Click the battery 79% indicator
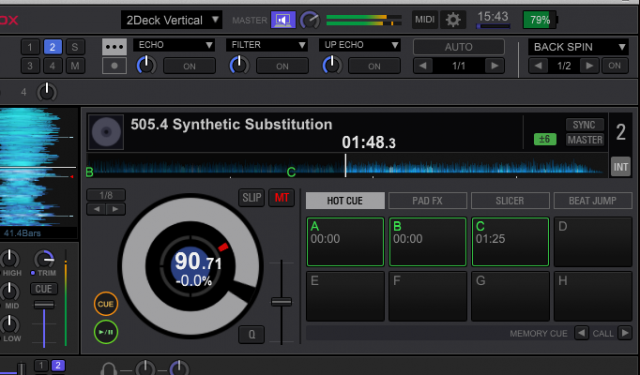Viewport: 640px width, 375px height. point(540,20)
